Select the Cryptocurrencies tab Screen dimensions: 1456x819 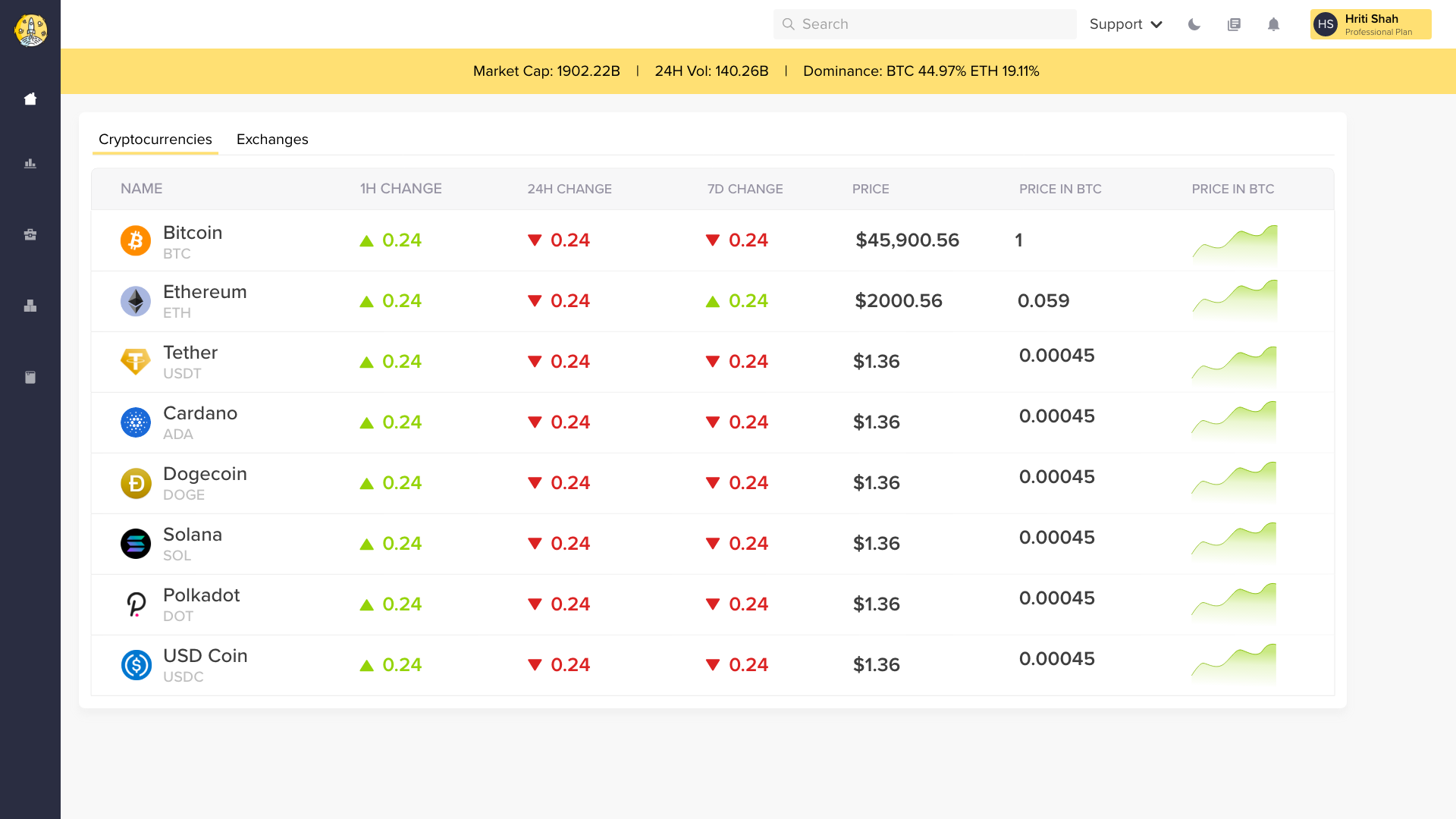tap(155, 140)
